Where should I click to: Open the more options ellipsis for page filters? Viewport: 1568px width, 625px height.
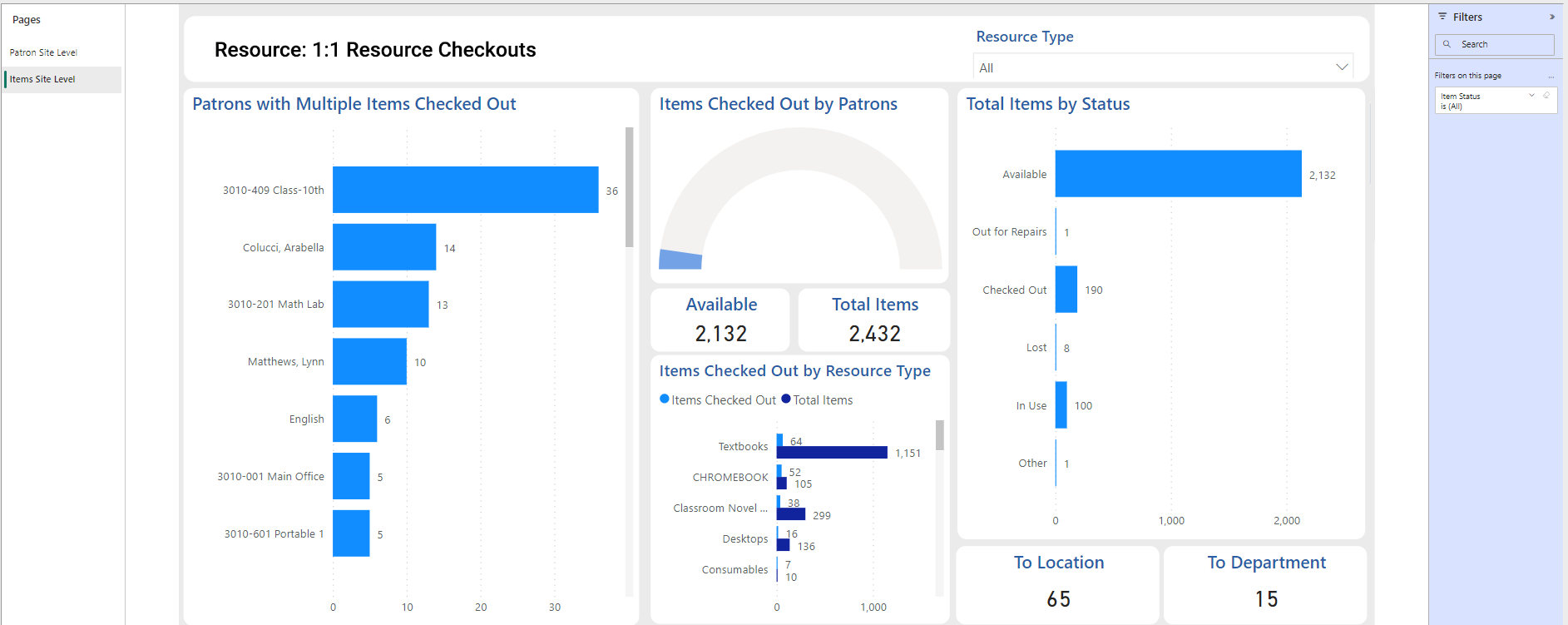[1551, 77]
